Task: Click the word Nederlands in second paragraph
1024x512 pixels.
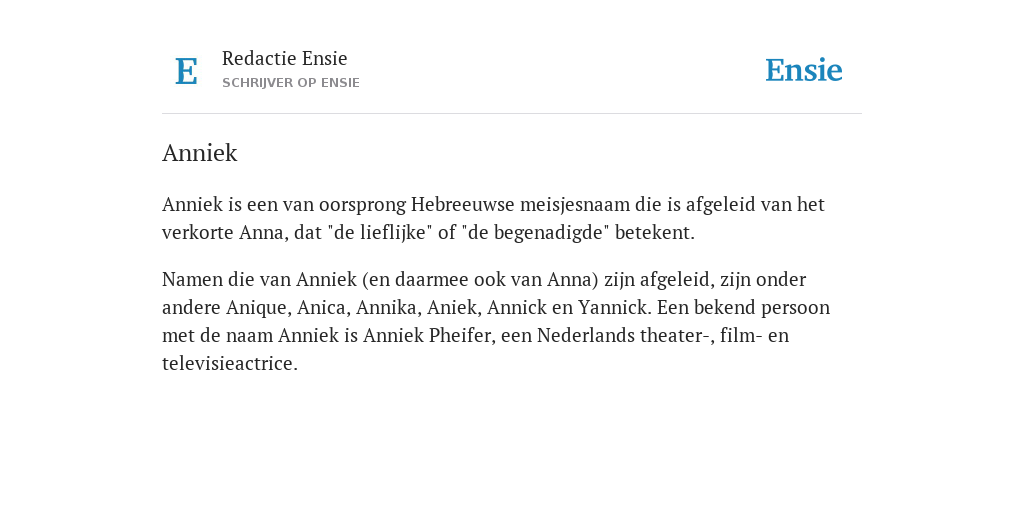Action: 577,336
